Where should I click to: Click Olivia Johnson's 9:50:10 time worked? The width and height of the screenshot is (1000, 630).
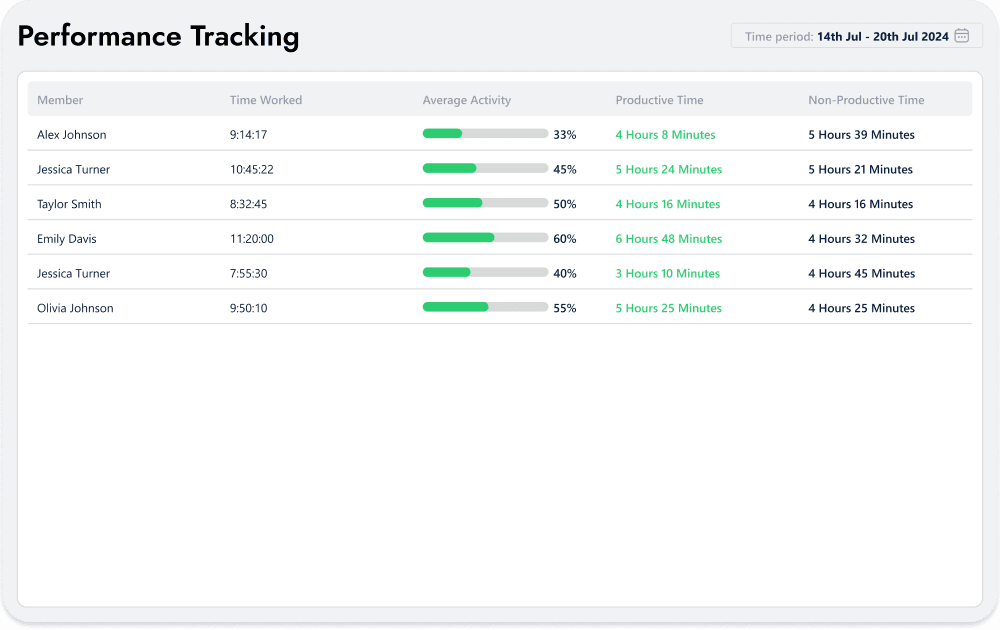[253, 308]
